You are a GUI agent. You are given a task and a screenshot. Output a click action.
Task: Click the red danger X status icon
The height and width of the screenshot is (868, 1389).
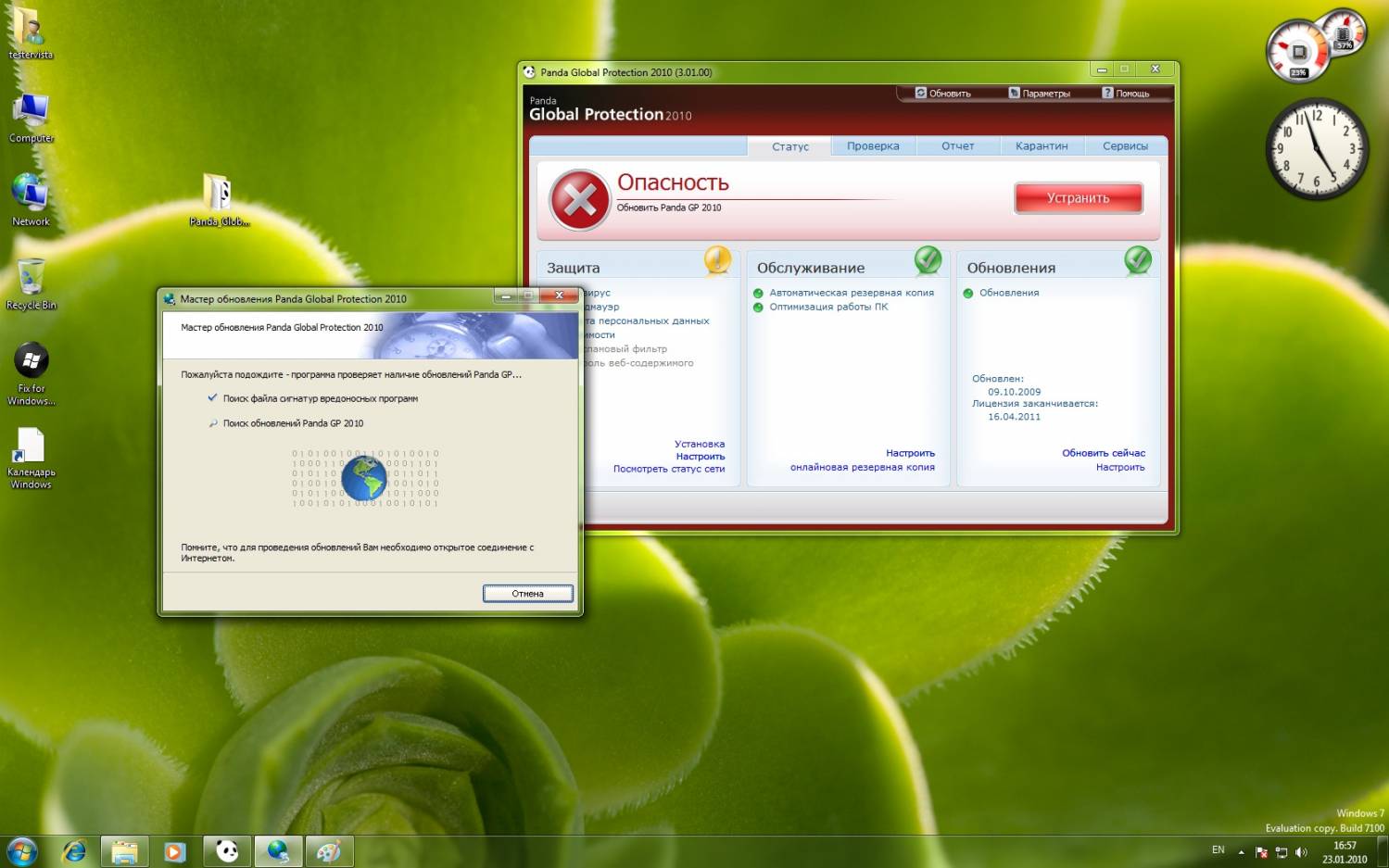click(580, 199)
